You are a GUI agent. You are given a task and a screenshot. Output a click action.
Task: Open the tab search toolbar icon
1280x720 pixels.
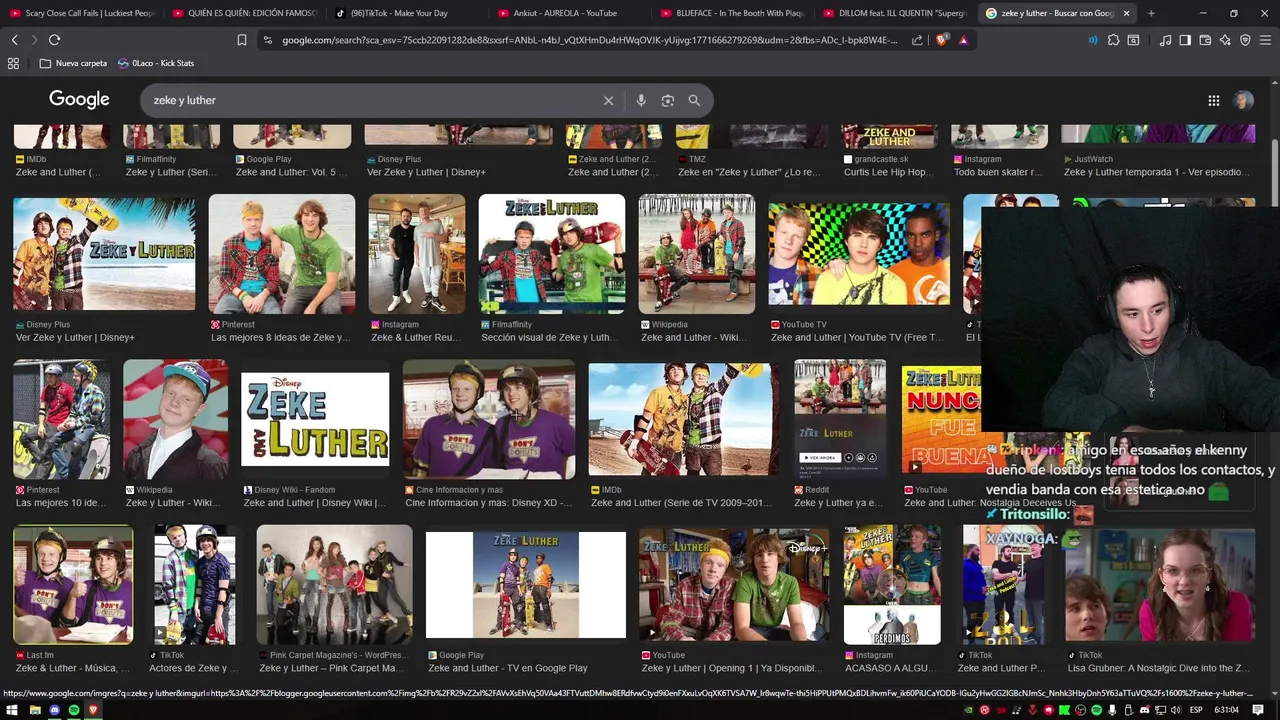pos(1133,40)
